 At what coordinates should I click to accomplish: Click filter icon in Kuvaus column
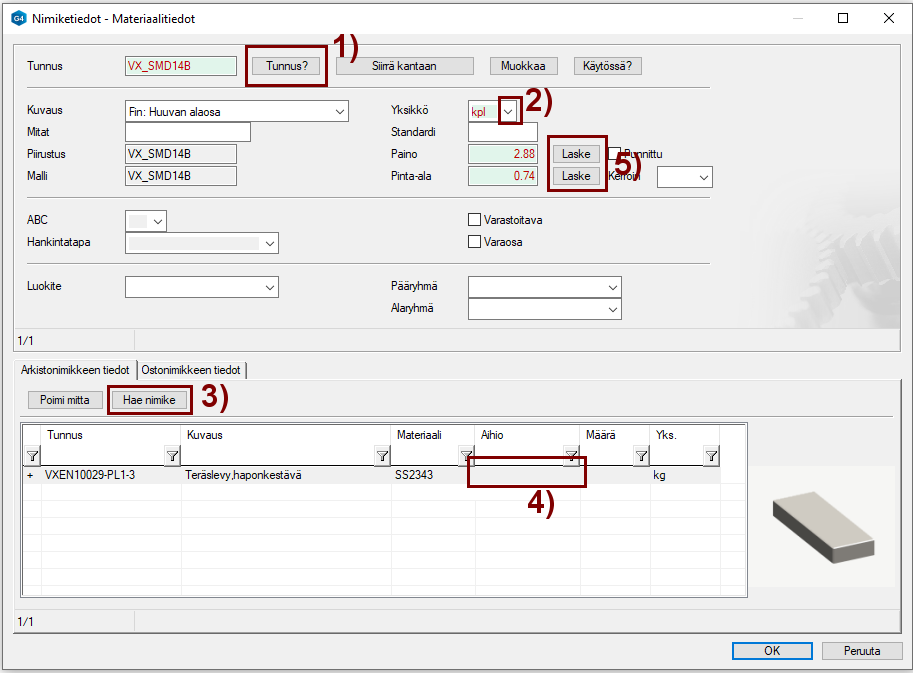[382, 457]
